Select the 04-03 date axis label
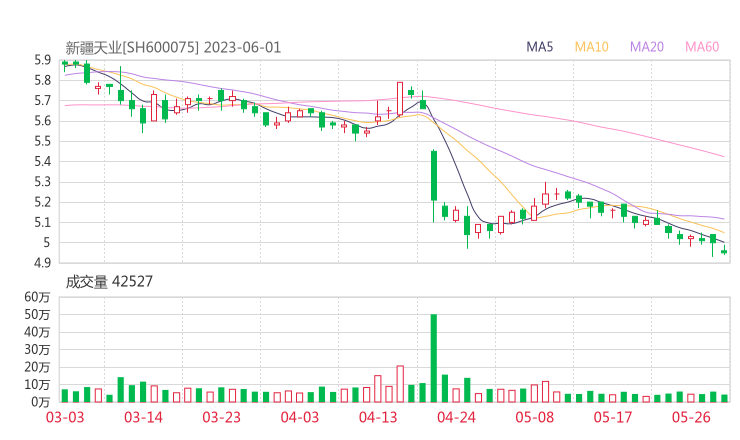The width and height of the screenshot is (740, 440). [x=299, y=417]
